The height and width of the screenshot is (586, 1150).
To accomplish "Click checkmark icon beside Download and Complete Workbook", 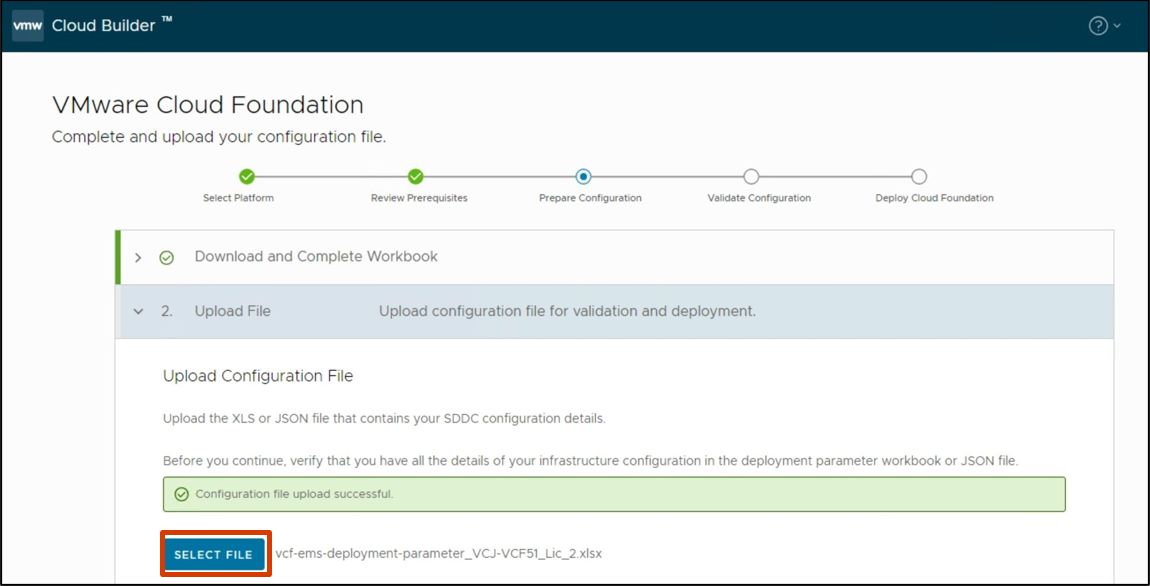I will tap(166, 257).
